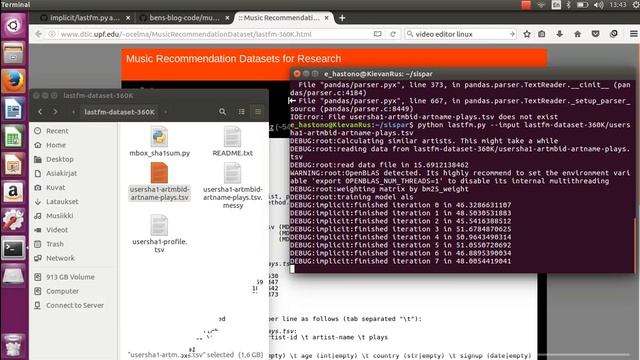Click lastfm-dataset-360K path button
The height and width of the screenshot is (360, 640).
pos(119,112)
